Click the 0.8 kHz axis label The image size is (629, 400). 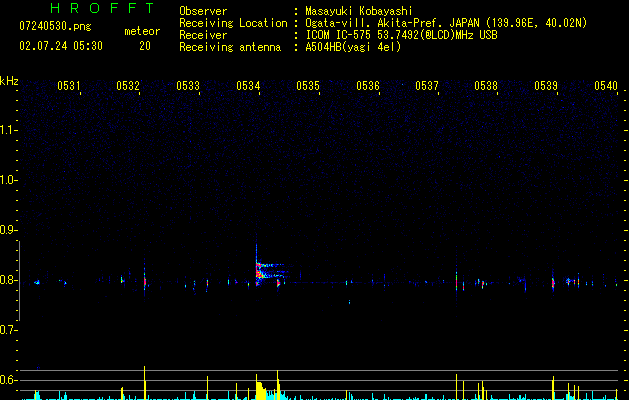pos(8,280)
